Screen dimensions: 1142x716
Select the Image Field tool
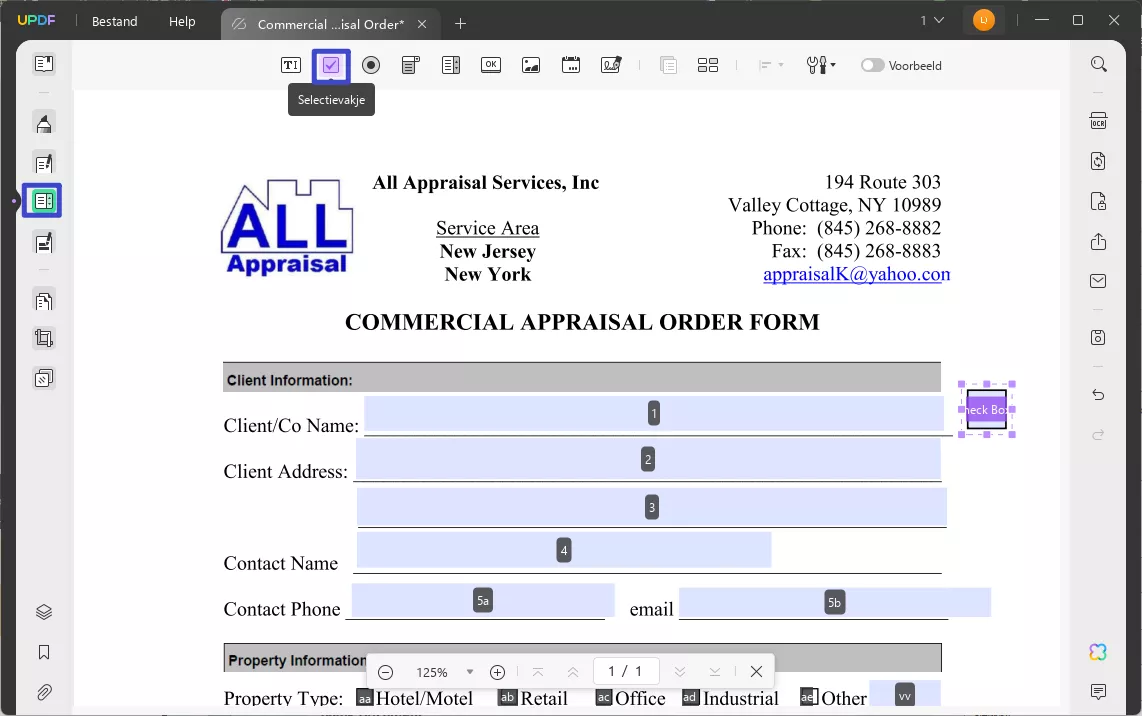[531, 66]
